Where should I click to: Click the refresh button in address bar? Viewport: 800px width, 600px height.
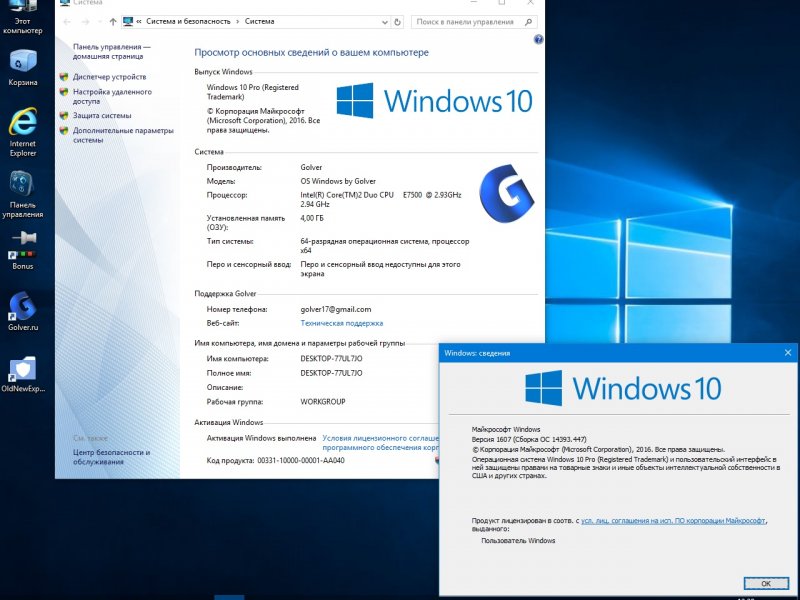(x=397, y=22)
